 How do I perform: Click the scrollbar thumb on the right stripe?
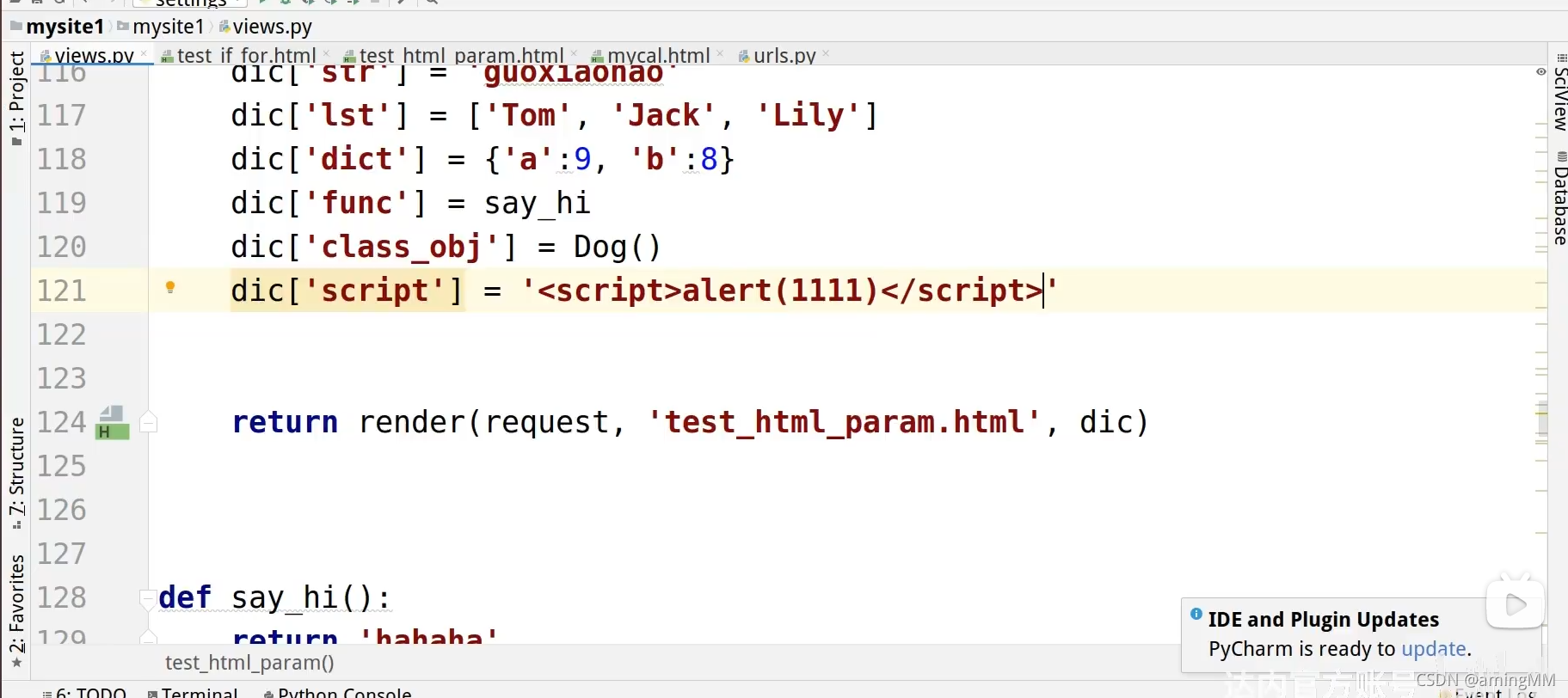coord(1542,419)
